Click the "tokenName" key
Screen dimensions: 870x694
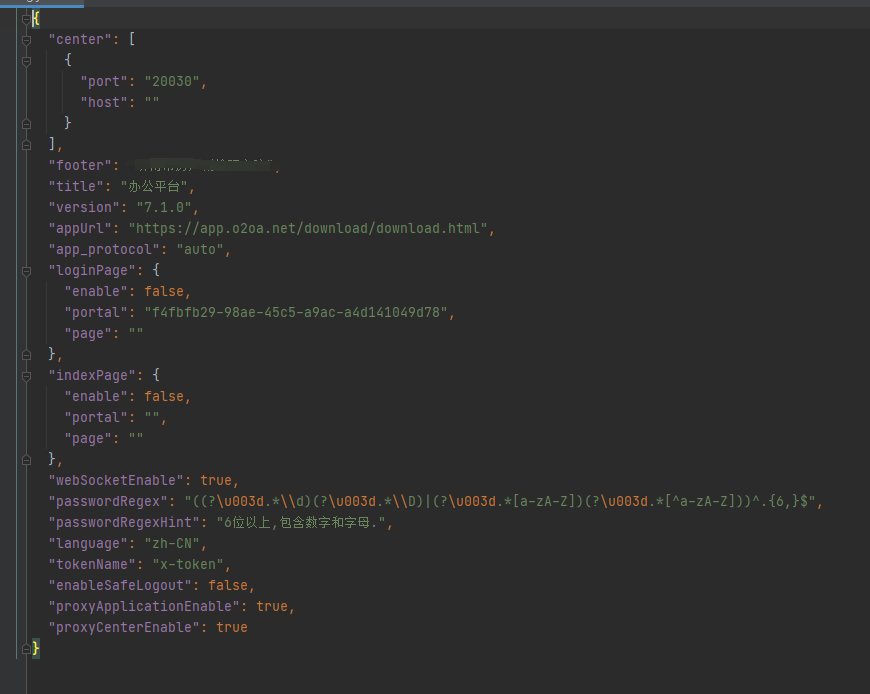pyautogui.click(x=92, y=565)
